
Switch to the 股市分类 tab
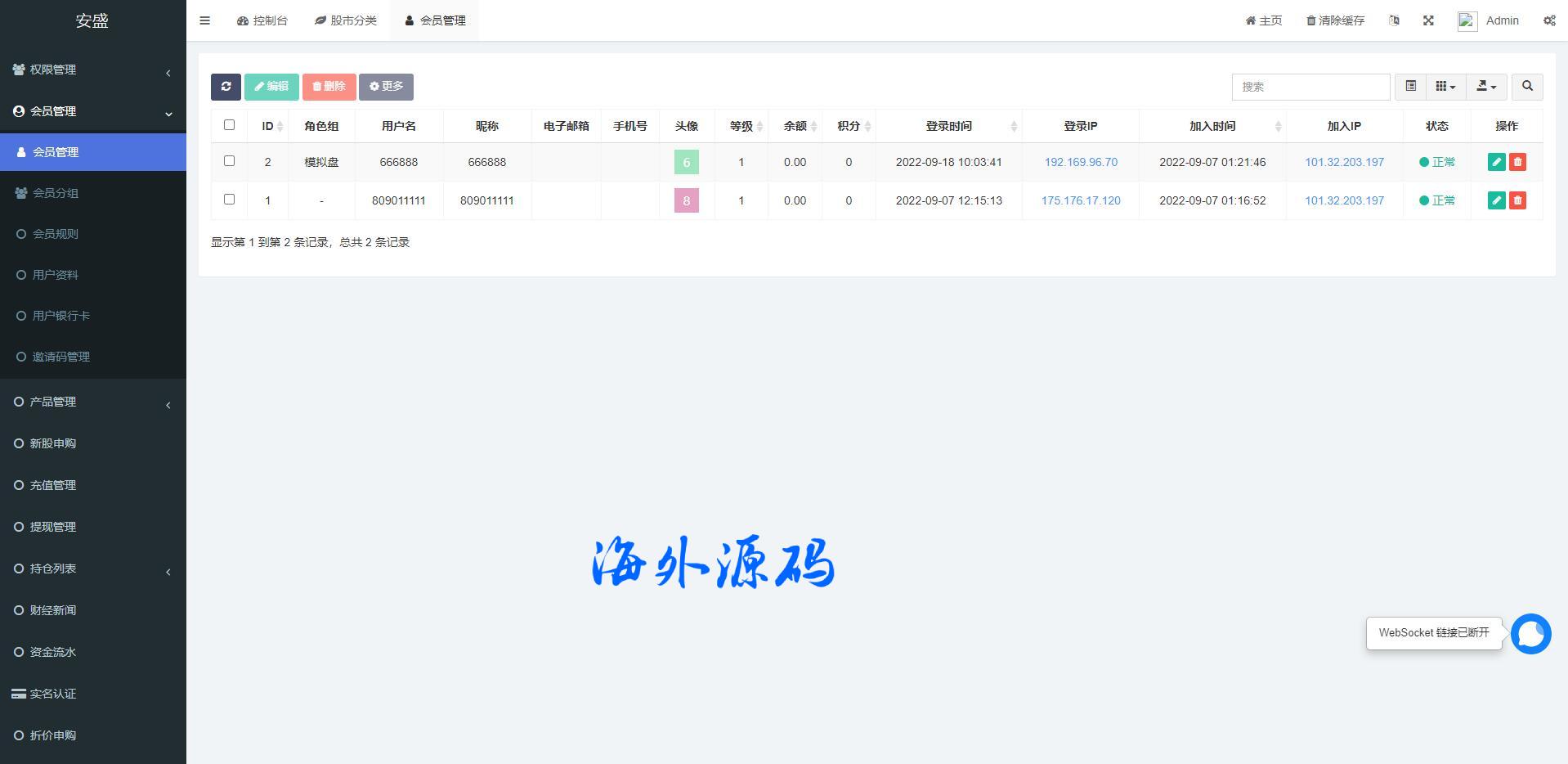[x=346, y=20]
